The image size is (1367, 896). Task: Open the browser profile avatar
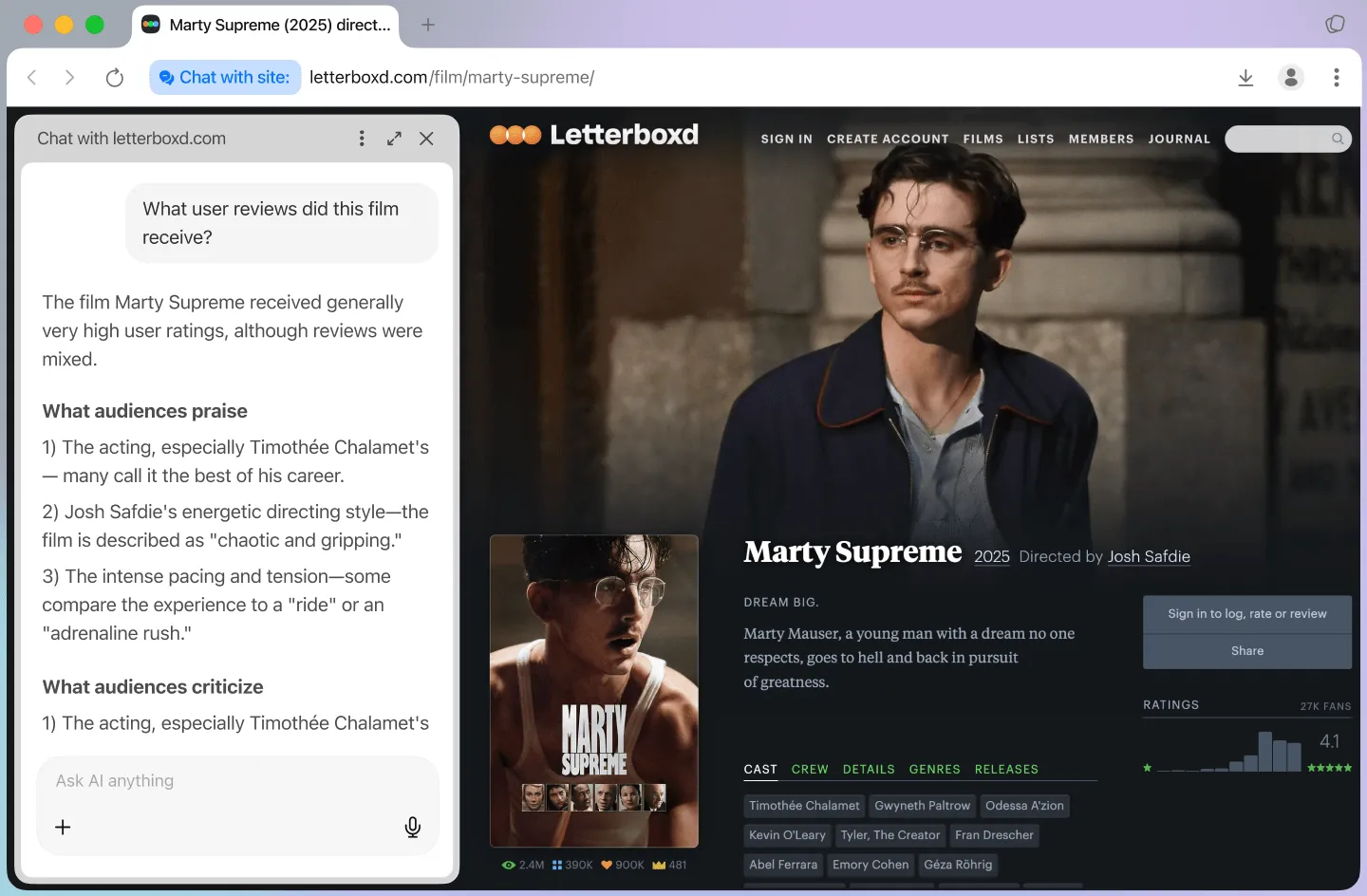pos(1291,78)
